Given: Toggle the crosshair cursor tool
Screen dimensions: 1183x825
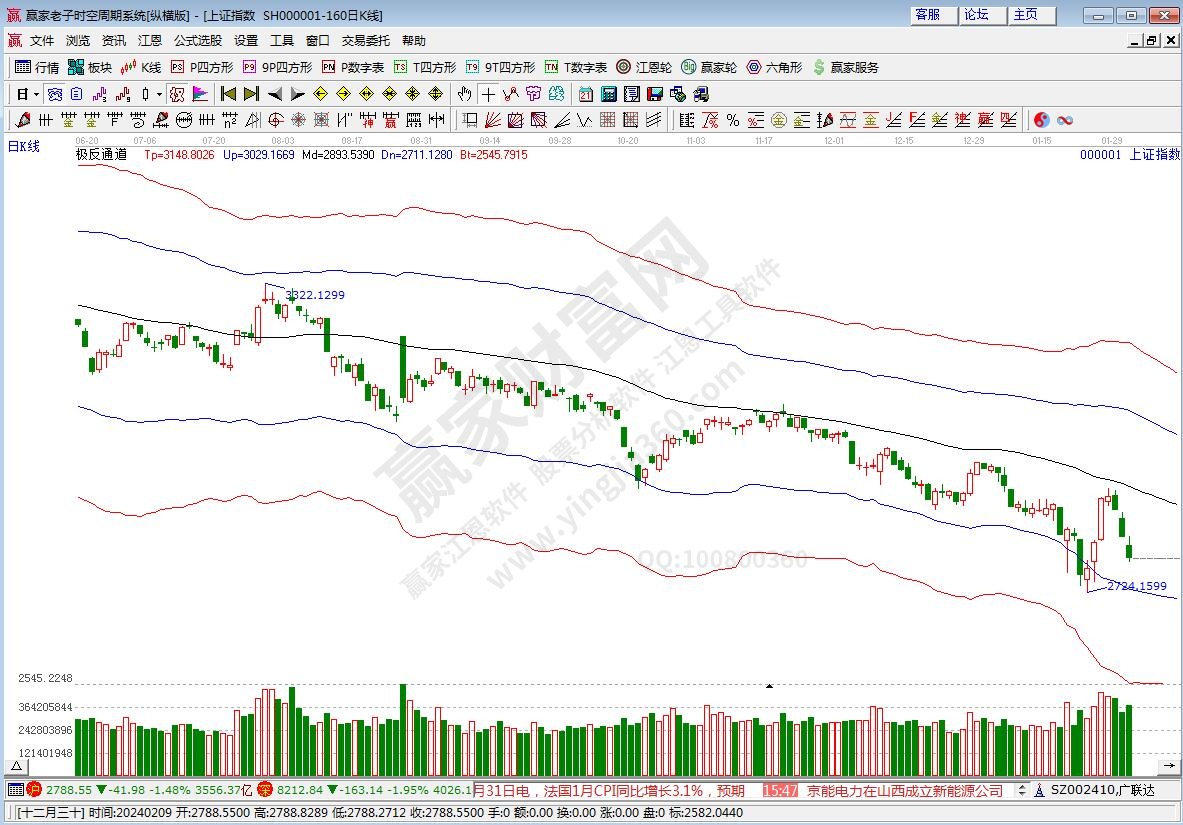Looking at the screenshot, I should point(487,94).
